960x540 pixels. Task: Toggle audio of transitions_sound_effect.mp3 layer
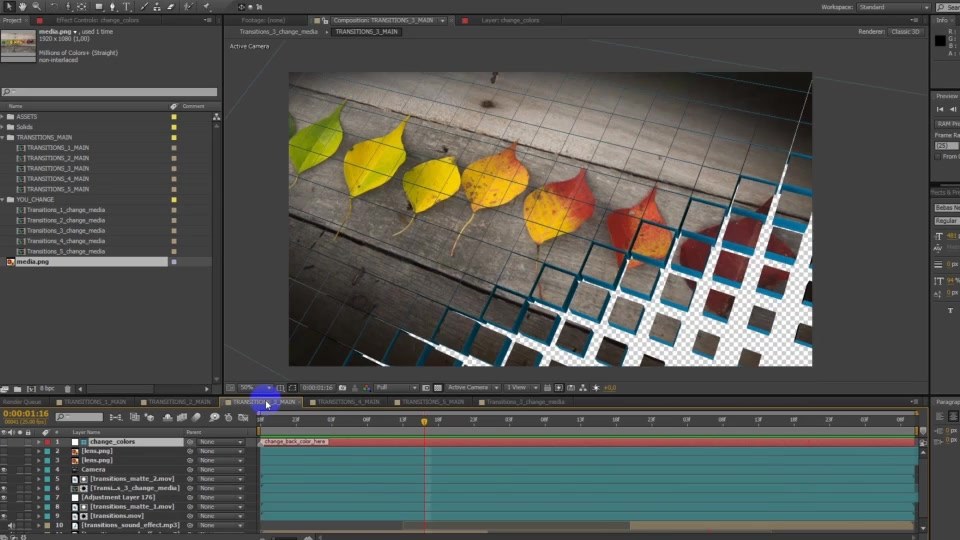[10, 525]
